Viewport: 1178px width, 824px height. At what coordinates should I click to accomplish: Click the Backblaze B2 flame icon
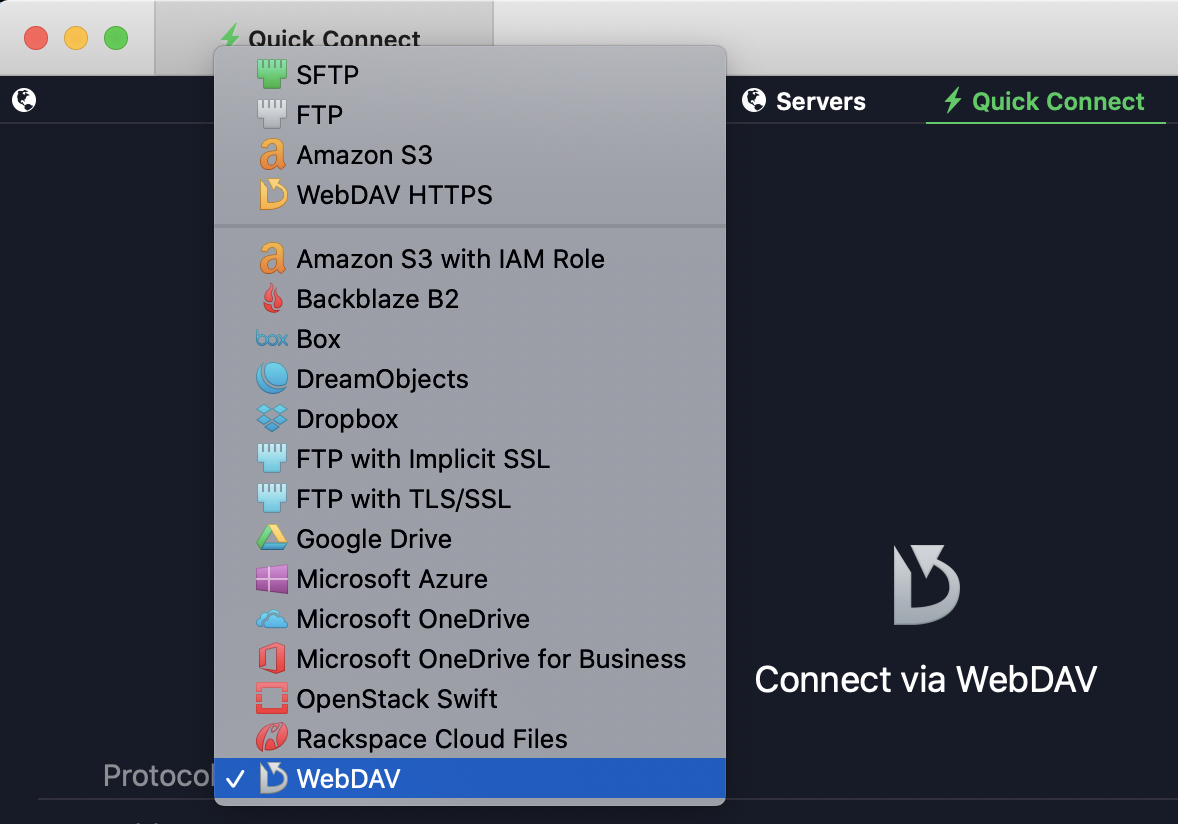pyautogui.click(x=270, y=298)
